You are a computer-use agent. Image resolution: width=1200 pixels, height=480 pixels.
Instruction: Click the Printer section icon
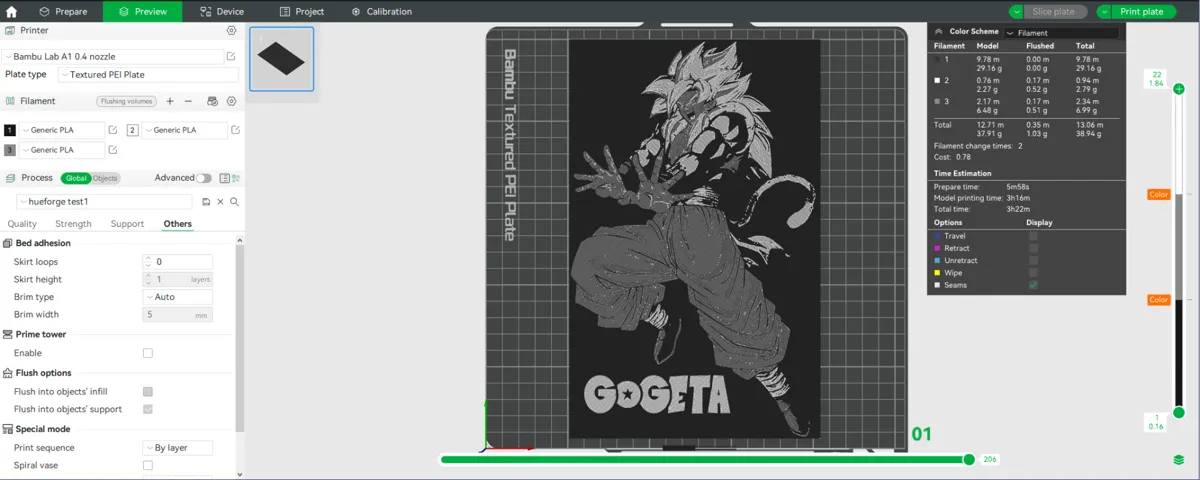point(10,31)
